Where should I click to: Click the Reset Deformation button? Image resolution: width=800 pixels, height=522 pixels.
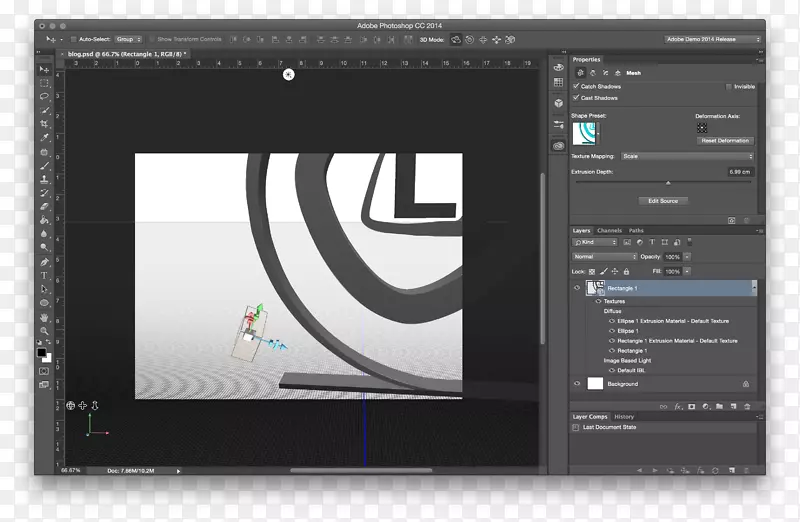[x=725, y=141]
